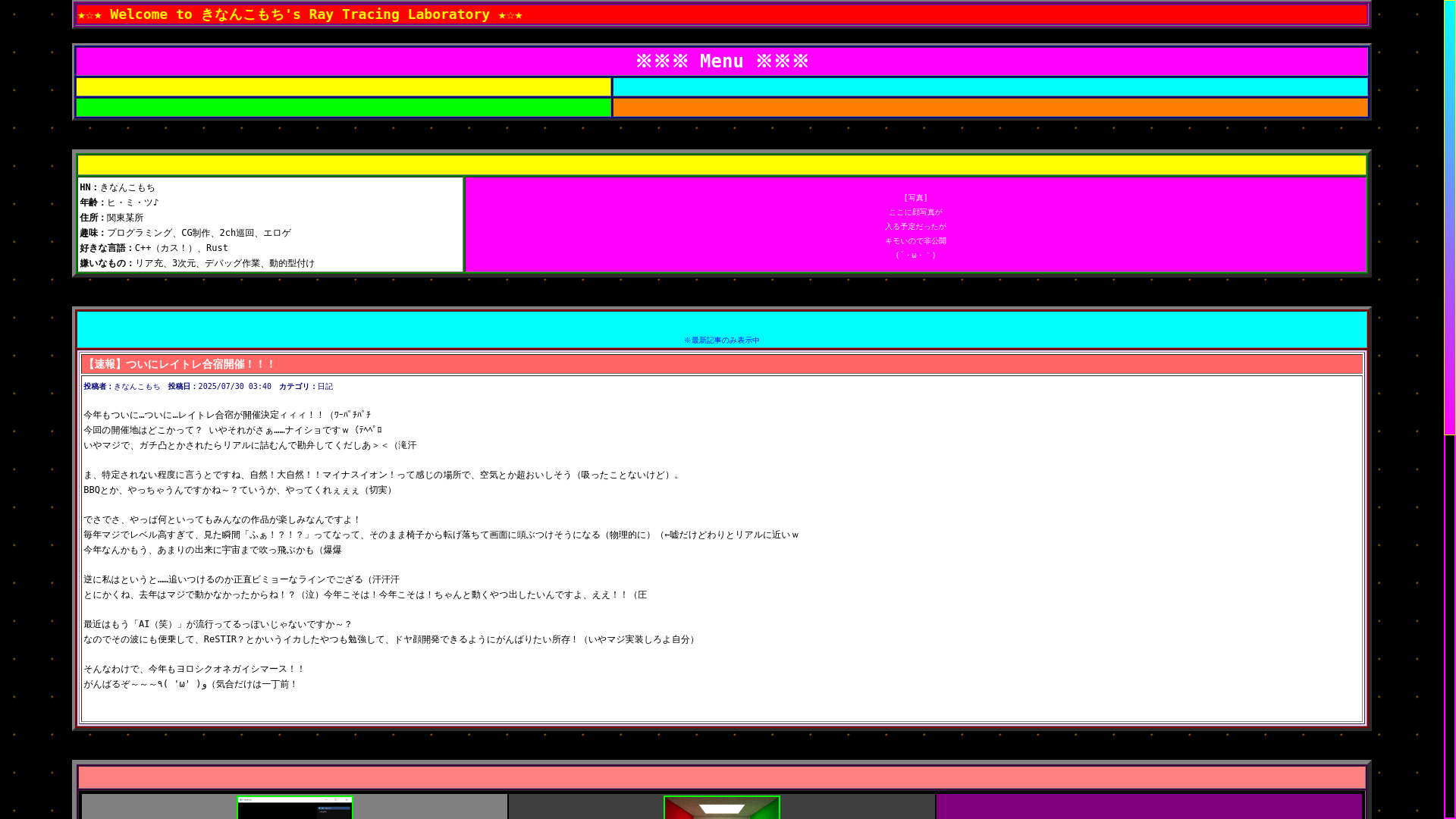Open the Cornell box render thumbnail
The width and height of the screenshot is (1456, 819).
point(722,808)
